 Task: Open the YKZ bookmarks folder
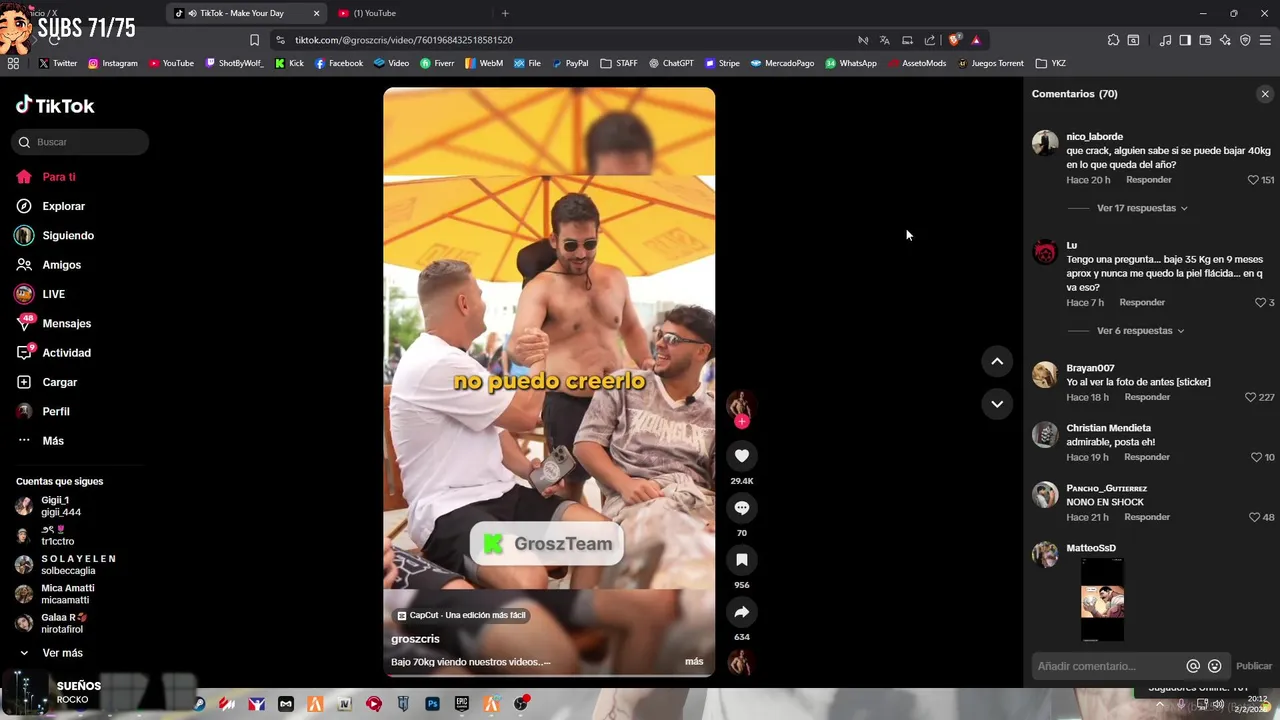click(1051, 63)
